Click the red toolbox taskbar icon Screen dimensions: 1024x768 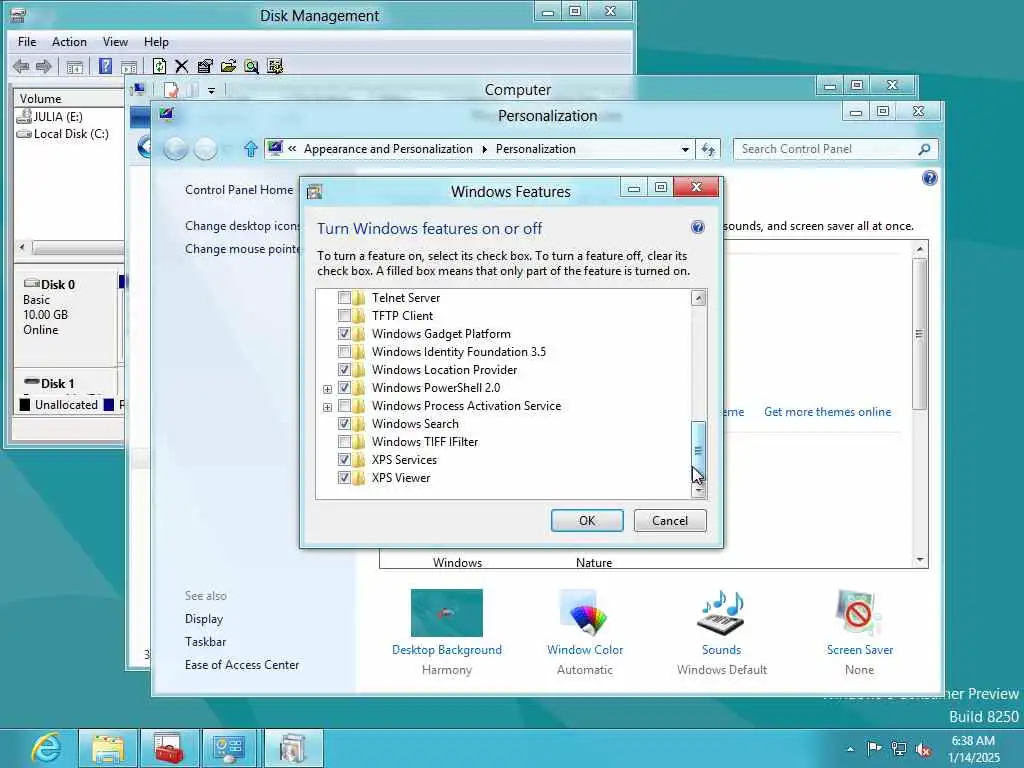coord(169,748)
